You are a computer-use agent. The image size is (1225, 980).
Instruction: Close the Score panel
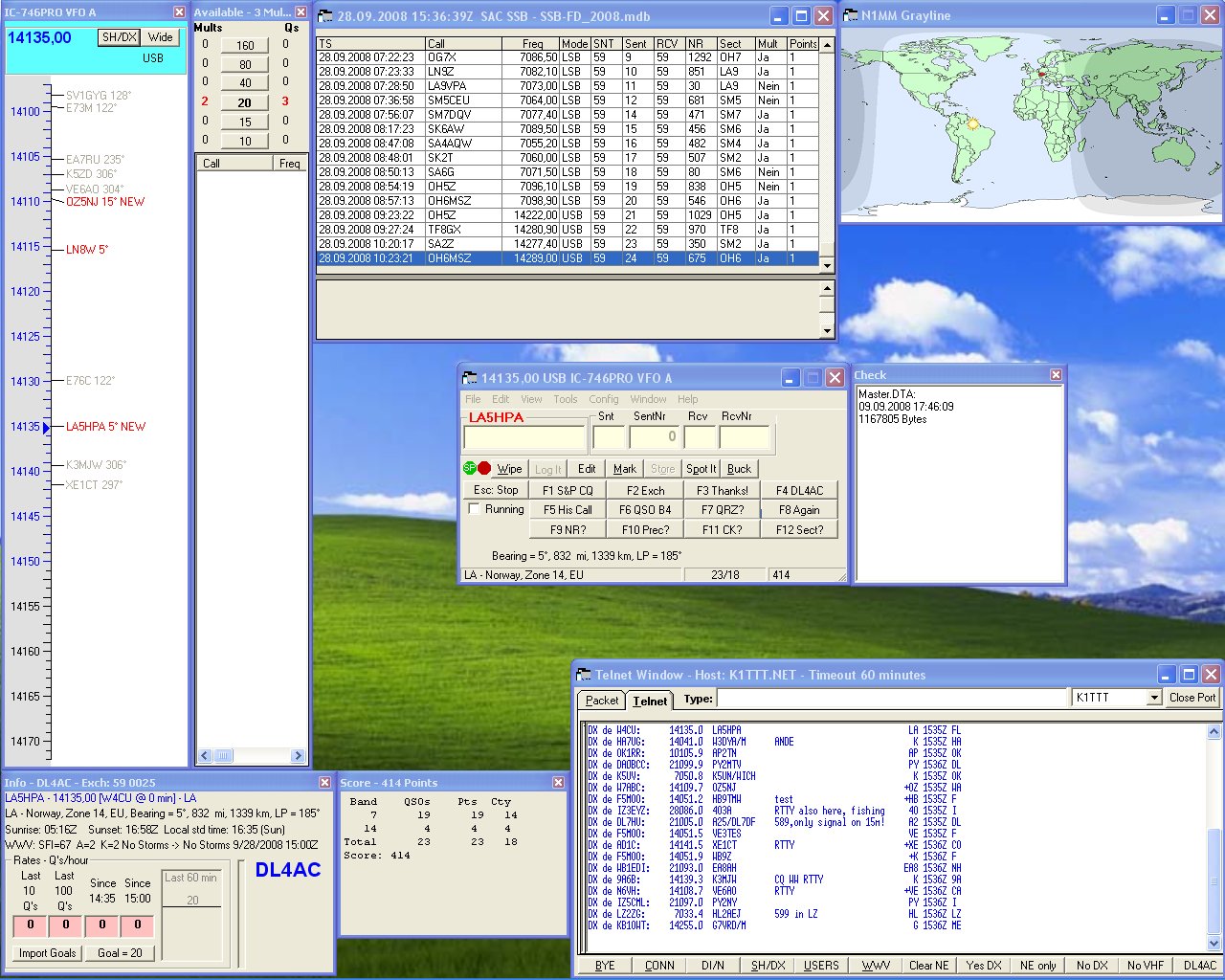(558, 783)
